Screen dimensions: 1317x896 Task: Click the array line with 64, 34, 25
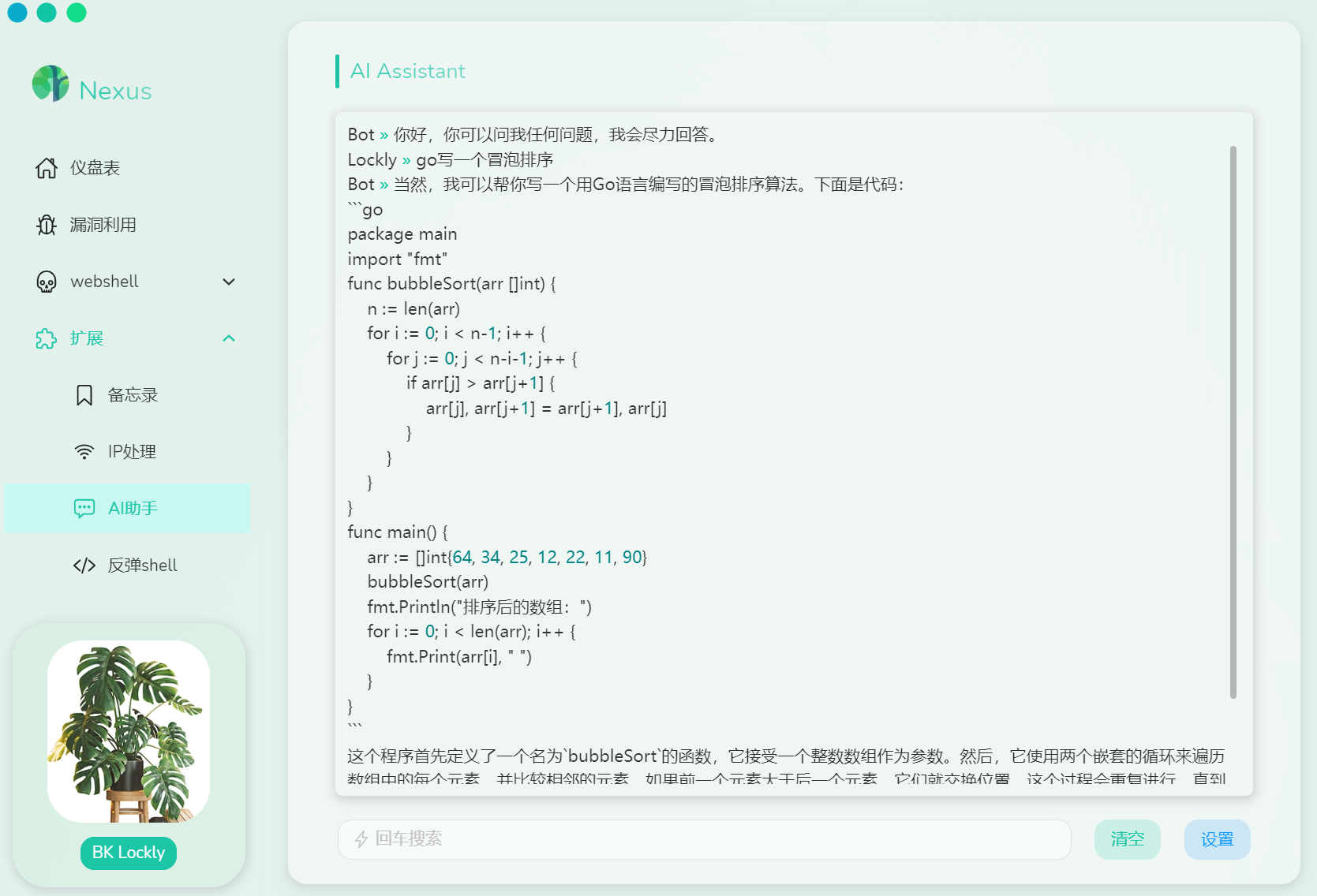507,557
